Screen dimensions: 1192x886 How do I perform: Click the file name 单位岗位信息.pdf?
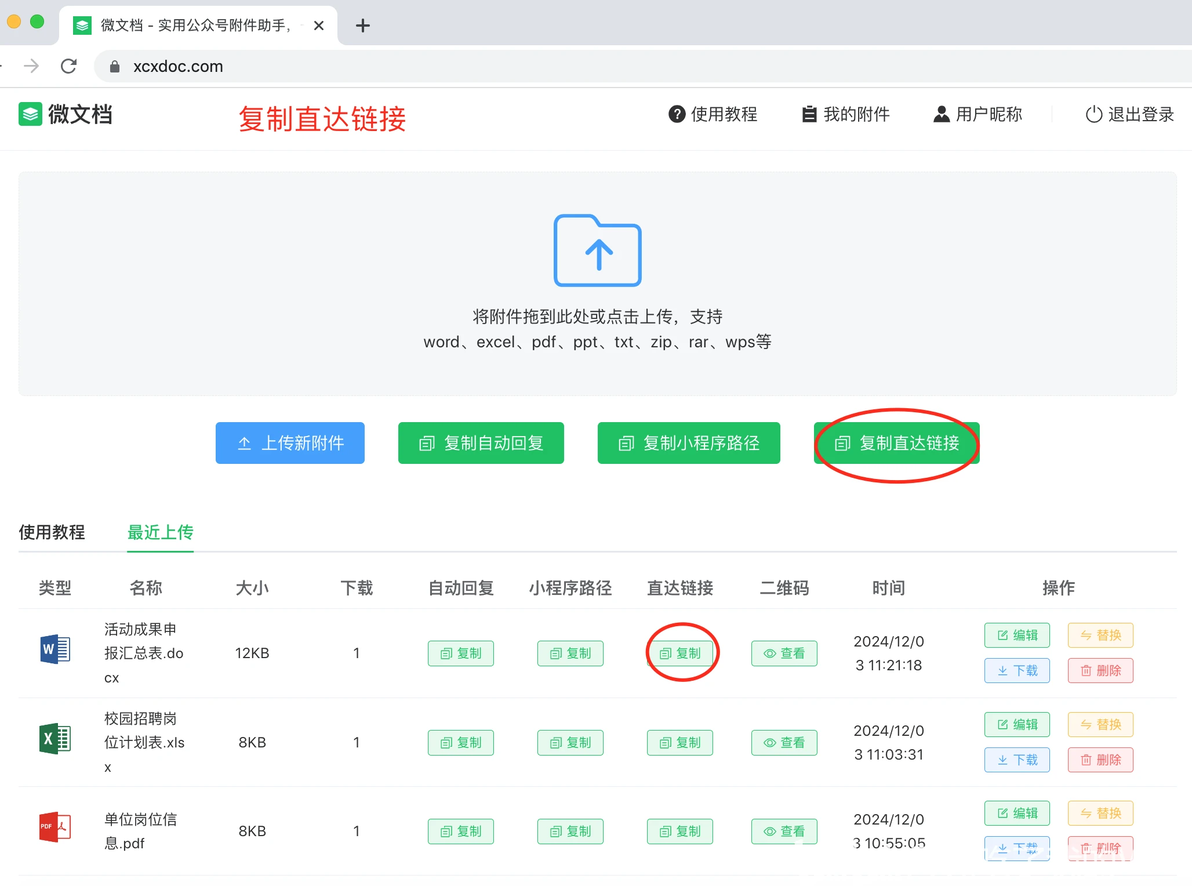pyautogui.click(x=140, y=831)
